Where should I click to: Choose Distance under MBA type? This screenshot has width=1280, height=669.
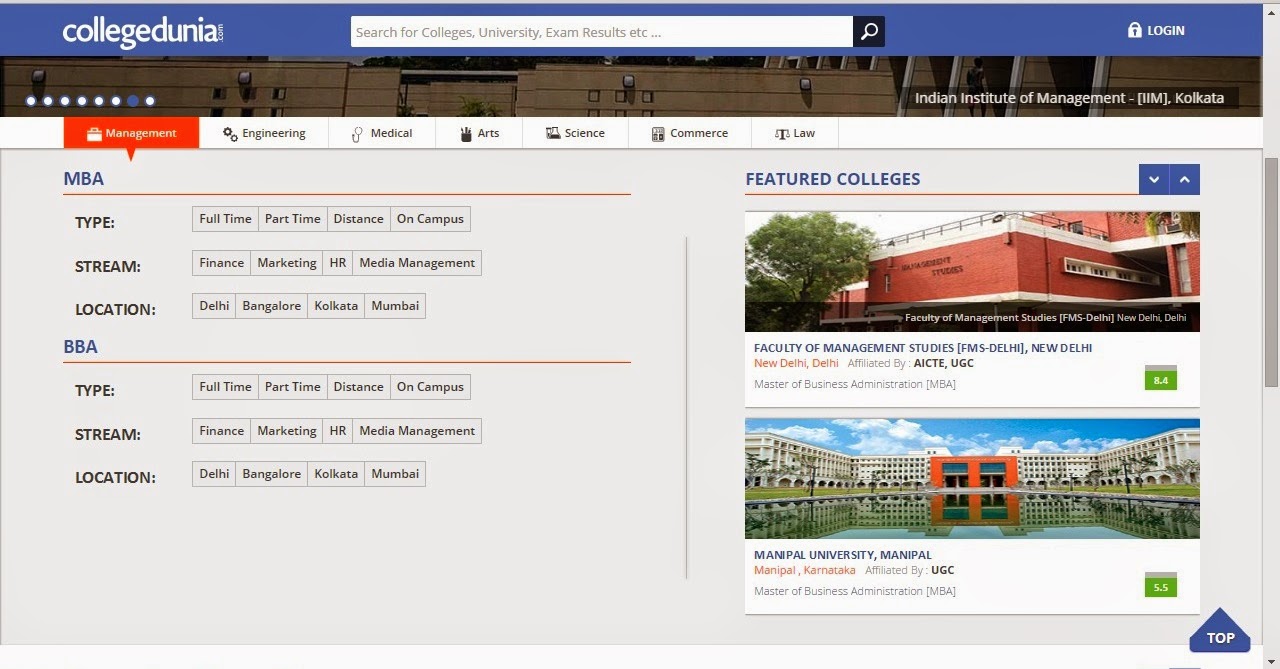click(x=358, y=219)
